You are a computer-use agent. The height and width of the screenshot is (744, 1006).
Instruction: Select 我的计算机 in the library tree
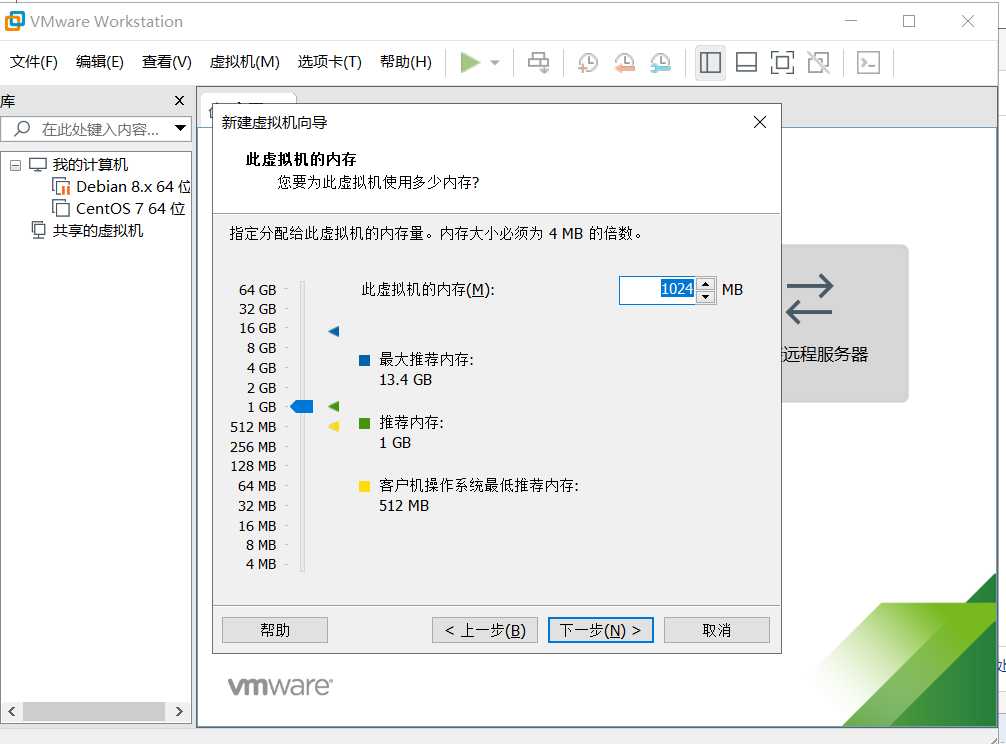click(90, 165)
